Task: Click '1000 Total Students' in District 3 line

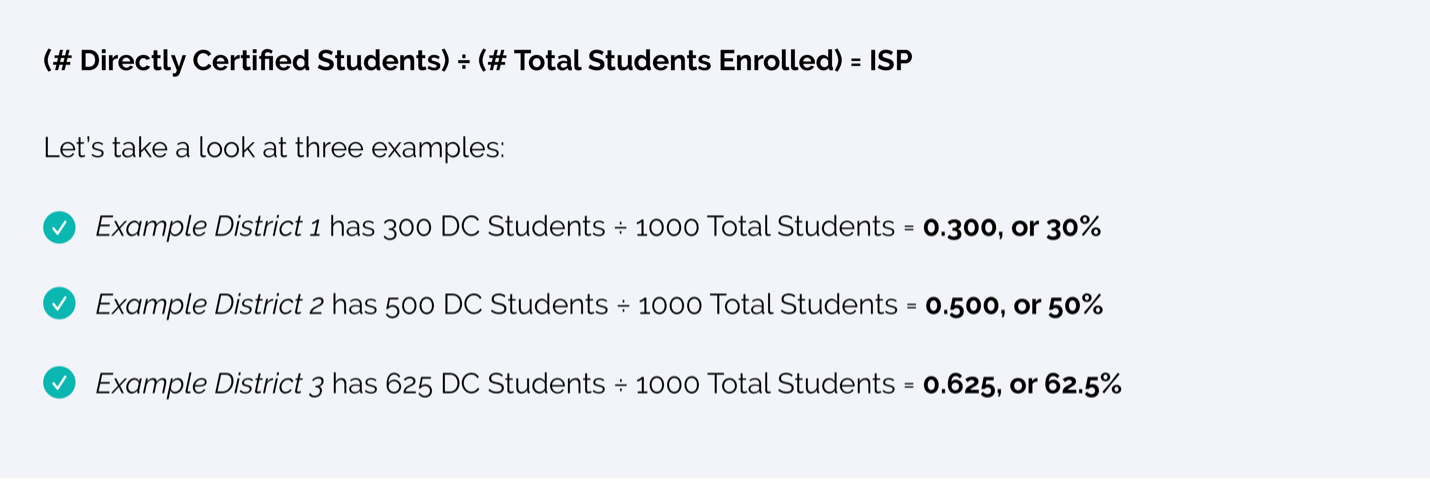Action: (765, 383)
